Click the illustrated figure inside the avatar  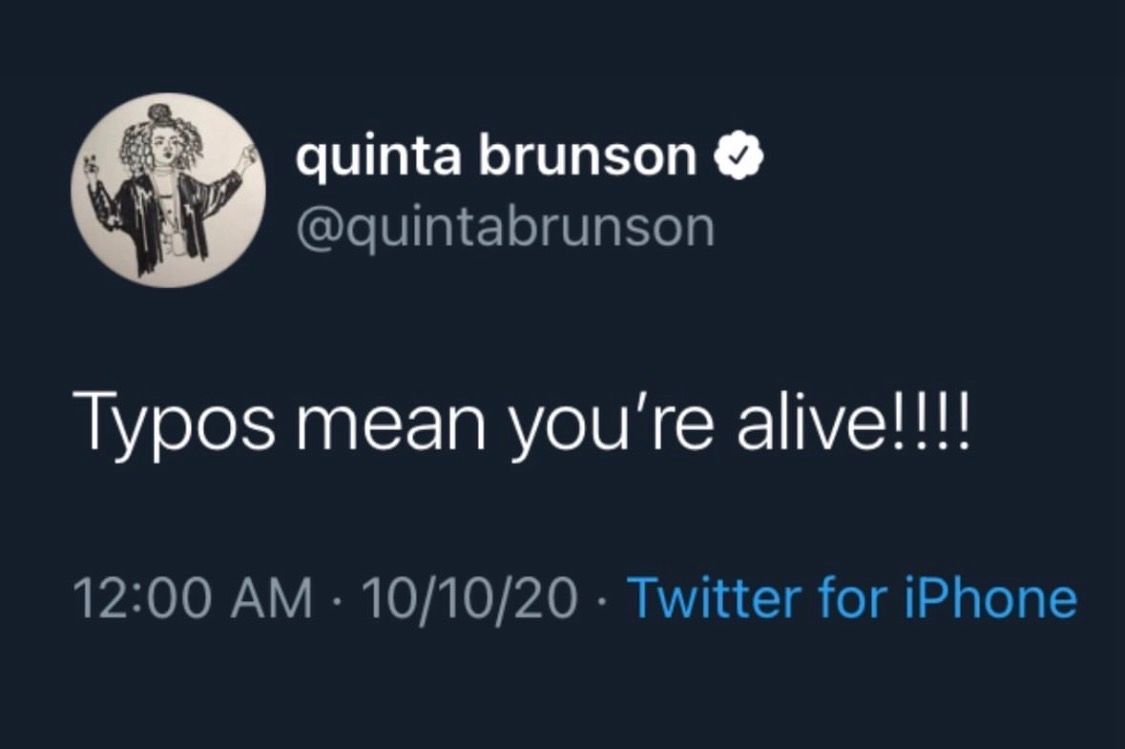[167, 195]
